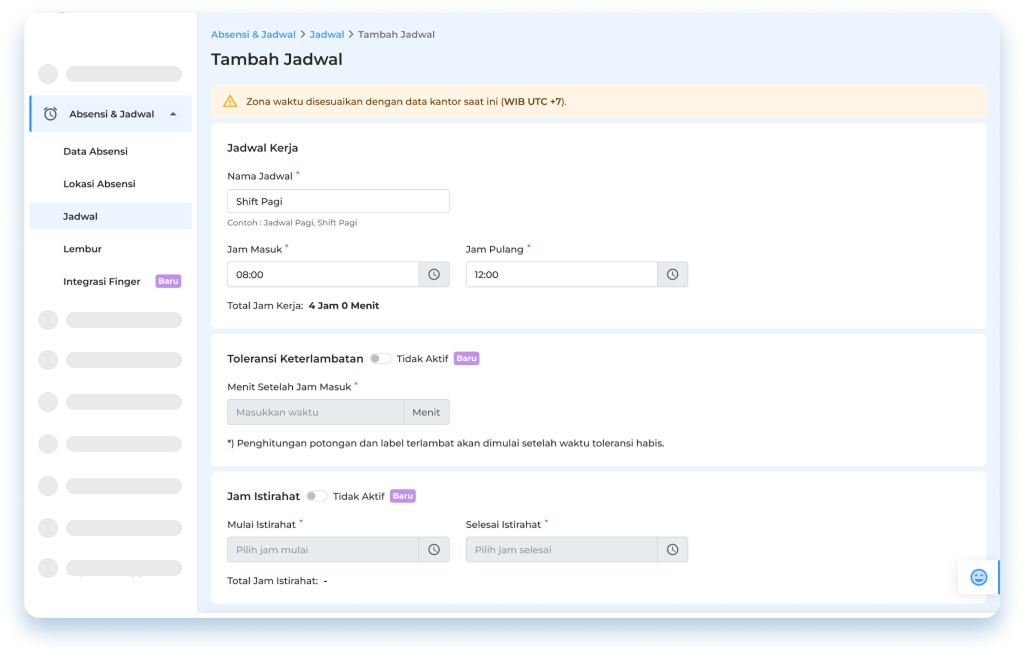Click the clock icon for Selesai Istirahat
The width and height of the screenshot is (1024, 654).
click(x=673, y=549)
